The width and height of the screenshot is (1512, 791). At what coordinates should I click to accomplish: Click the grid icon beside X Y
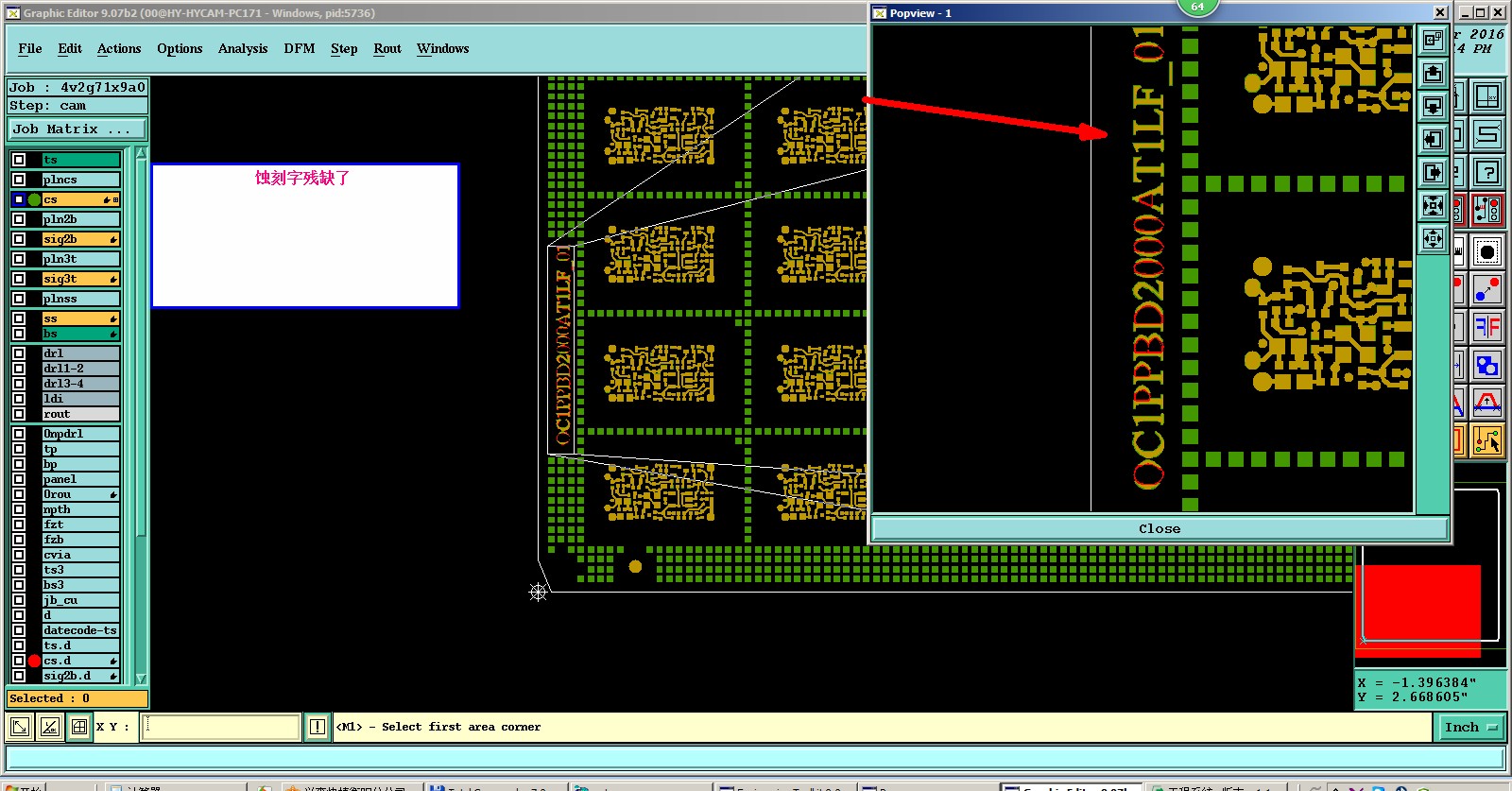coord(79,727)
